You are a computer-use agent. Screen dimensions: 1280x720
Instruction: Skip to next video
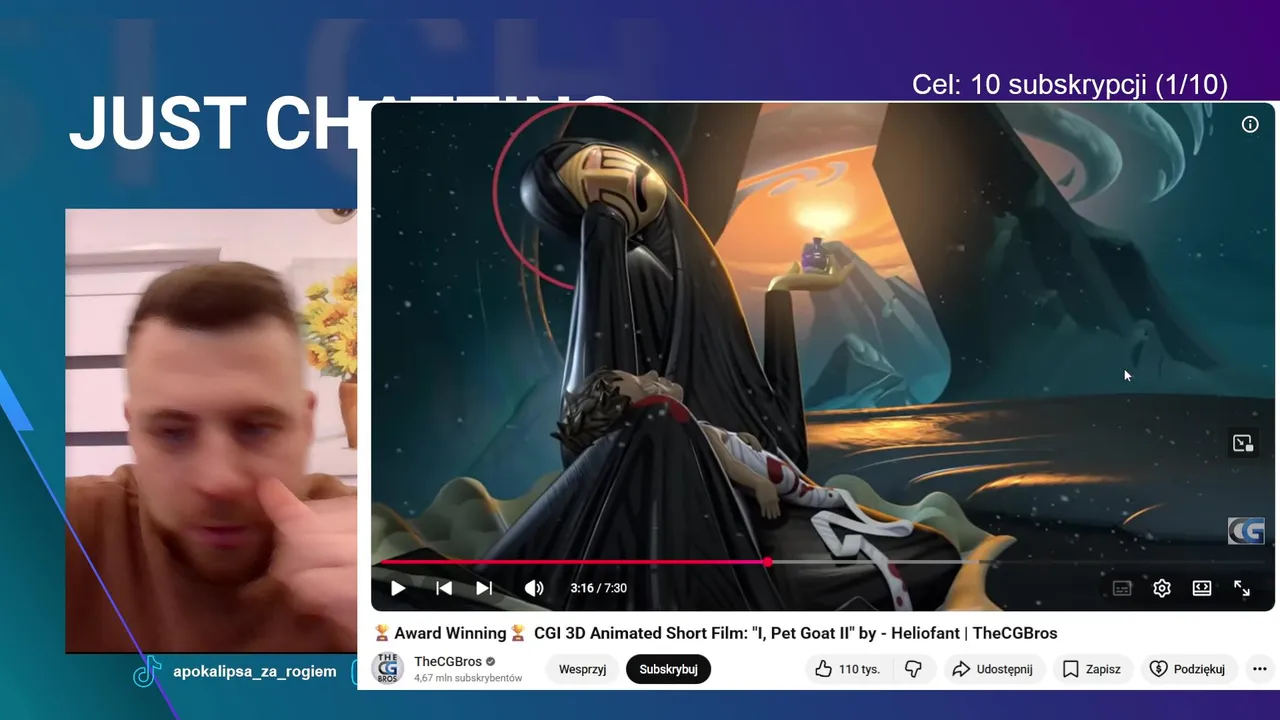click(484, 588)
